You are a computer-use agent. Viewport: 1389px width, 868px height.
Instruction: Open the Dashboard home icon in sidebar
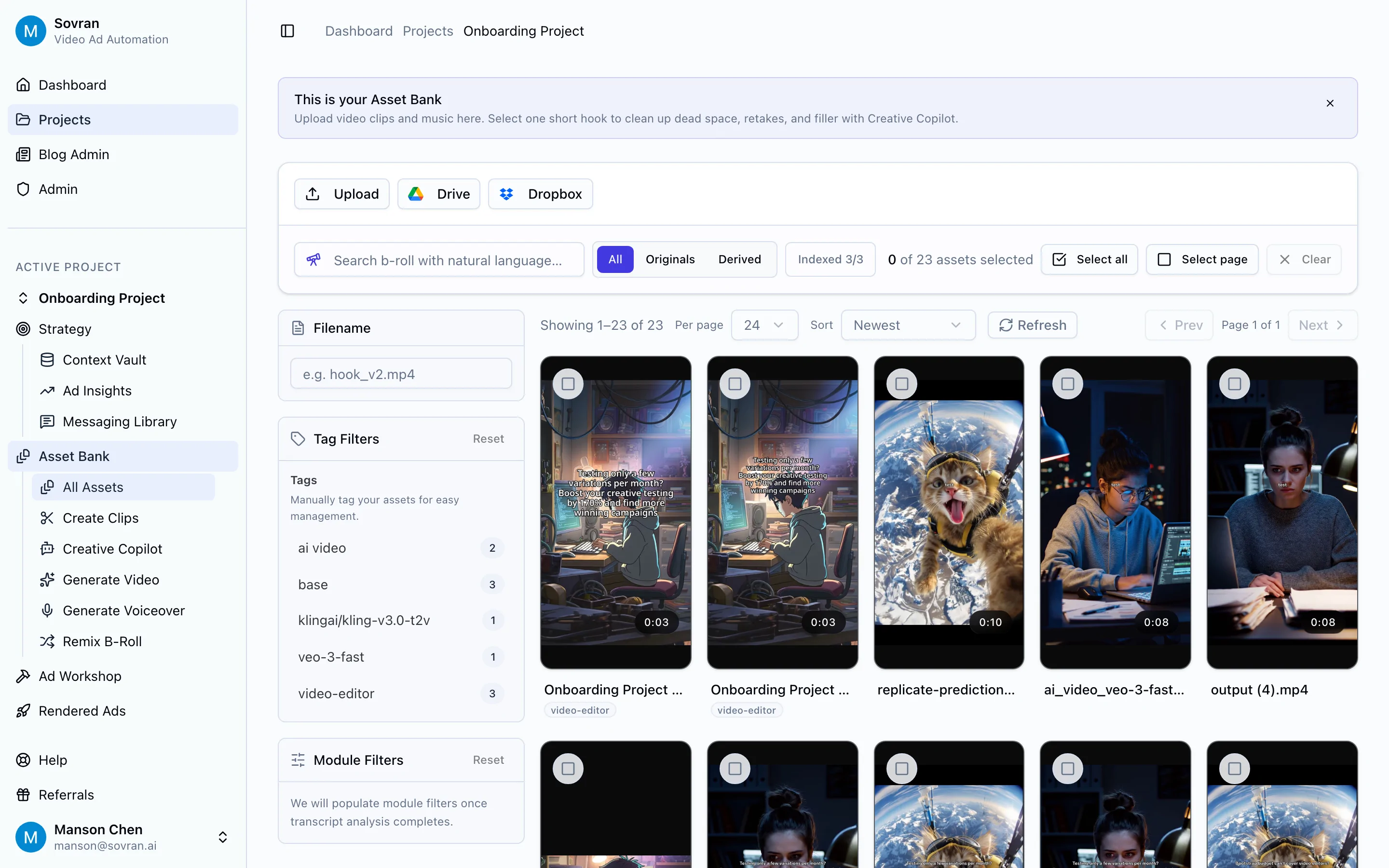tap(23, 85)
